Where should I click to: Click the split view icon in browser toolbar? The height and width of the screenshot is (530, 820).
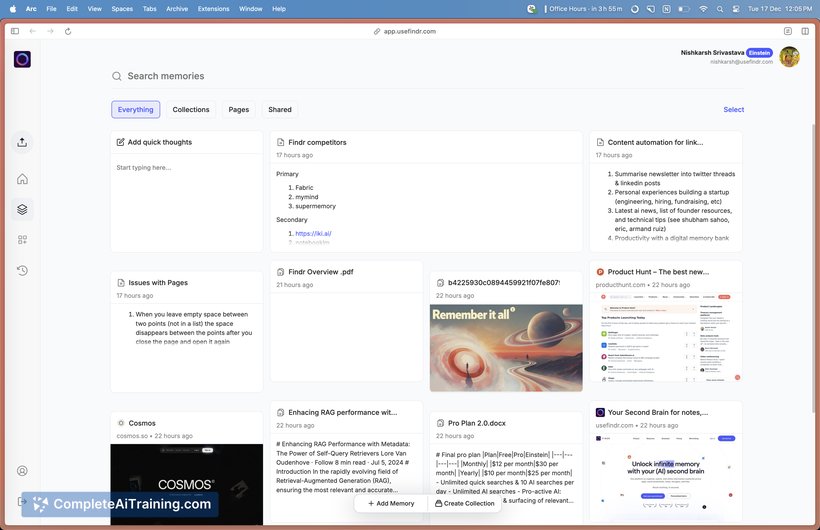point(805,31)
